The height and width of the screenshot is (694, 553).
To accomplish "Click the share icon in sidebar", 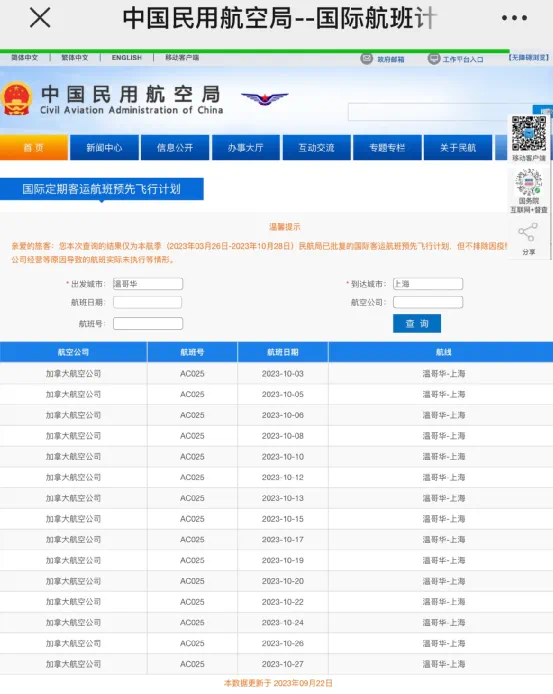I will (x=528, y=233).
